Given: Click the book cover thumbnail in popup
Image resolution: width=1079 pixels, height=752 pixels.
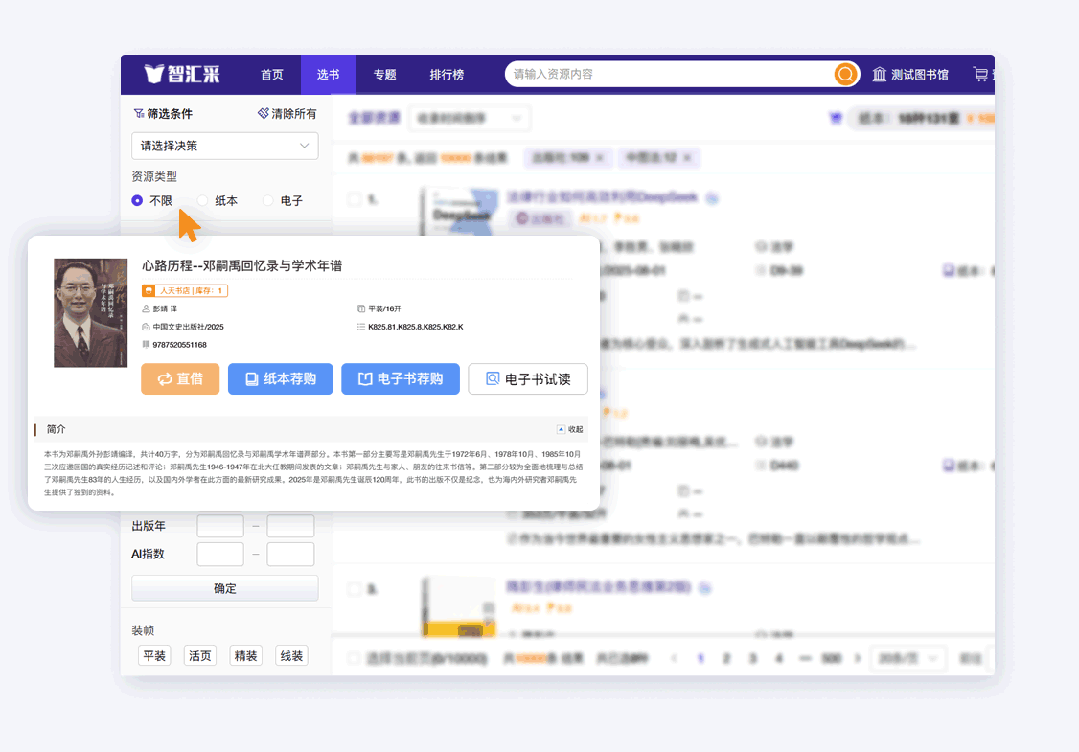Looking at the screenshot, I should tap(84, 313).
